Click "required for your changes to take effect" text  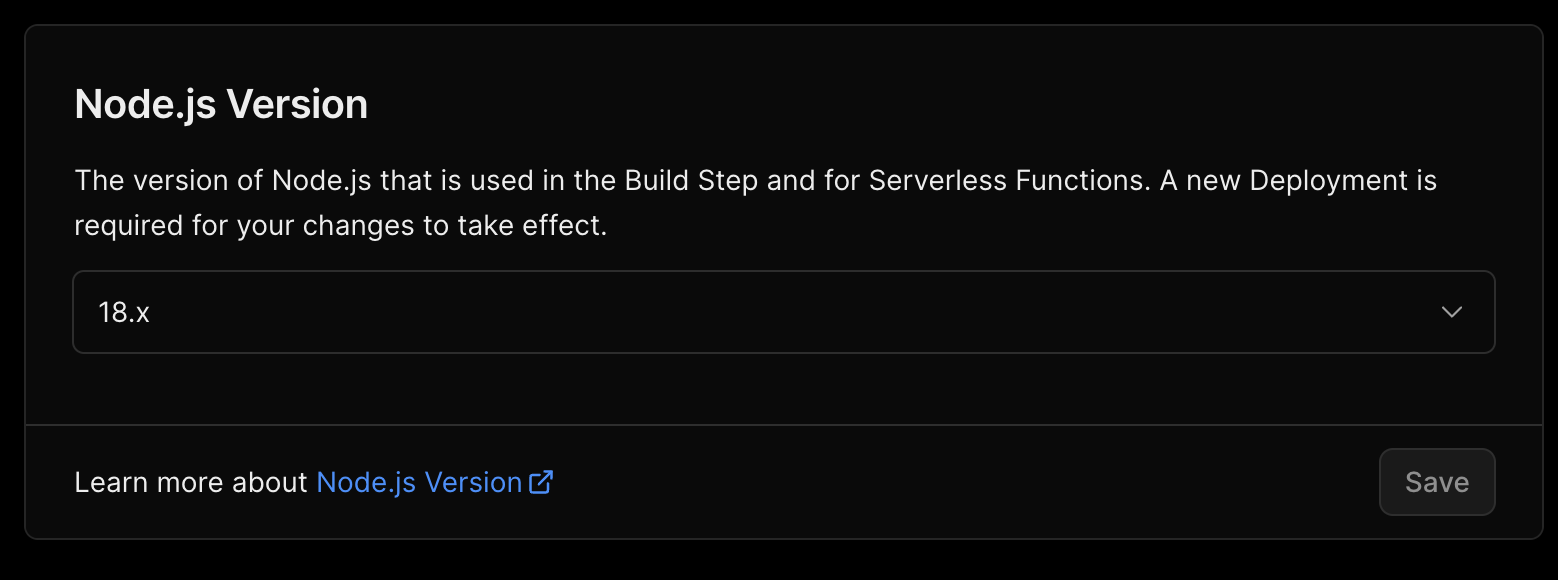341,226
